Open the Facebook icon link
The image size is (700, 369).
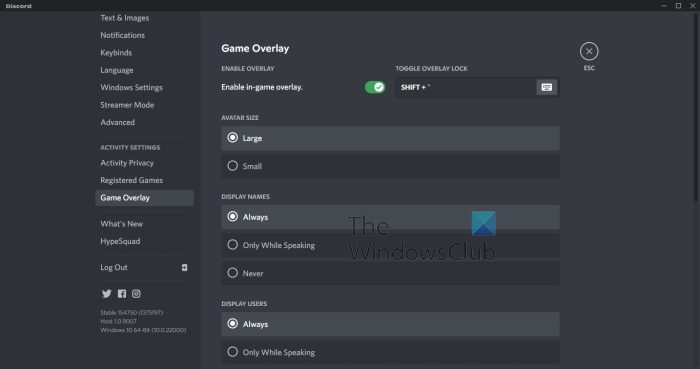point(122,294)
